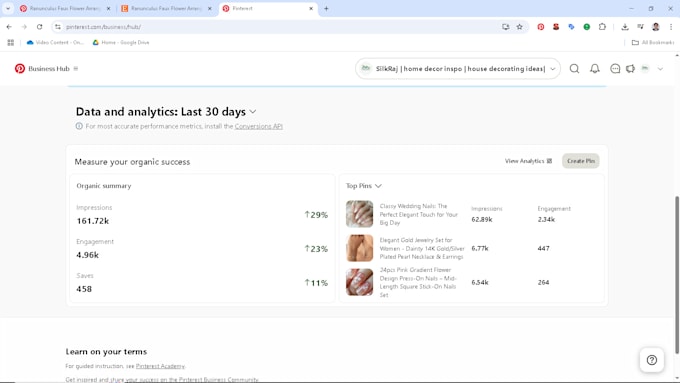The width and height of the screenshot is (680, 383).
Task: Click the 23% engagement increase
Action: coord(316,249)
